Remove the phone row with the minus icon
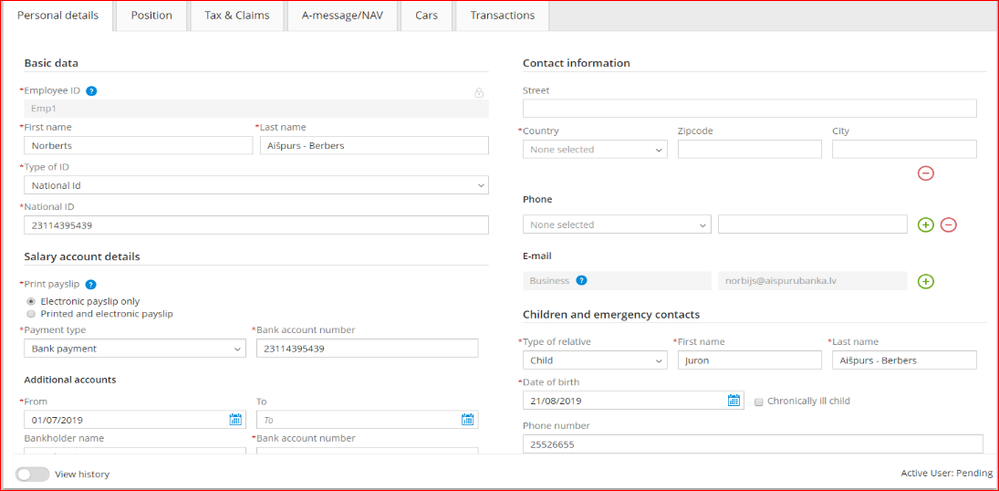This screenshot has height=491, width=999. coord(949,224)
